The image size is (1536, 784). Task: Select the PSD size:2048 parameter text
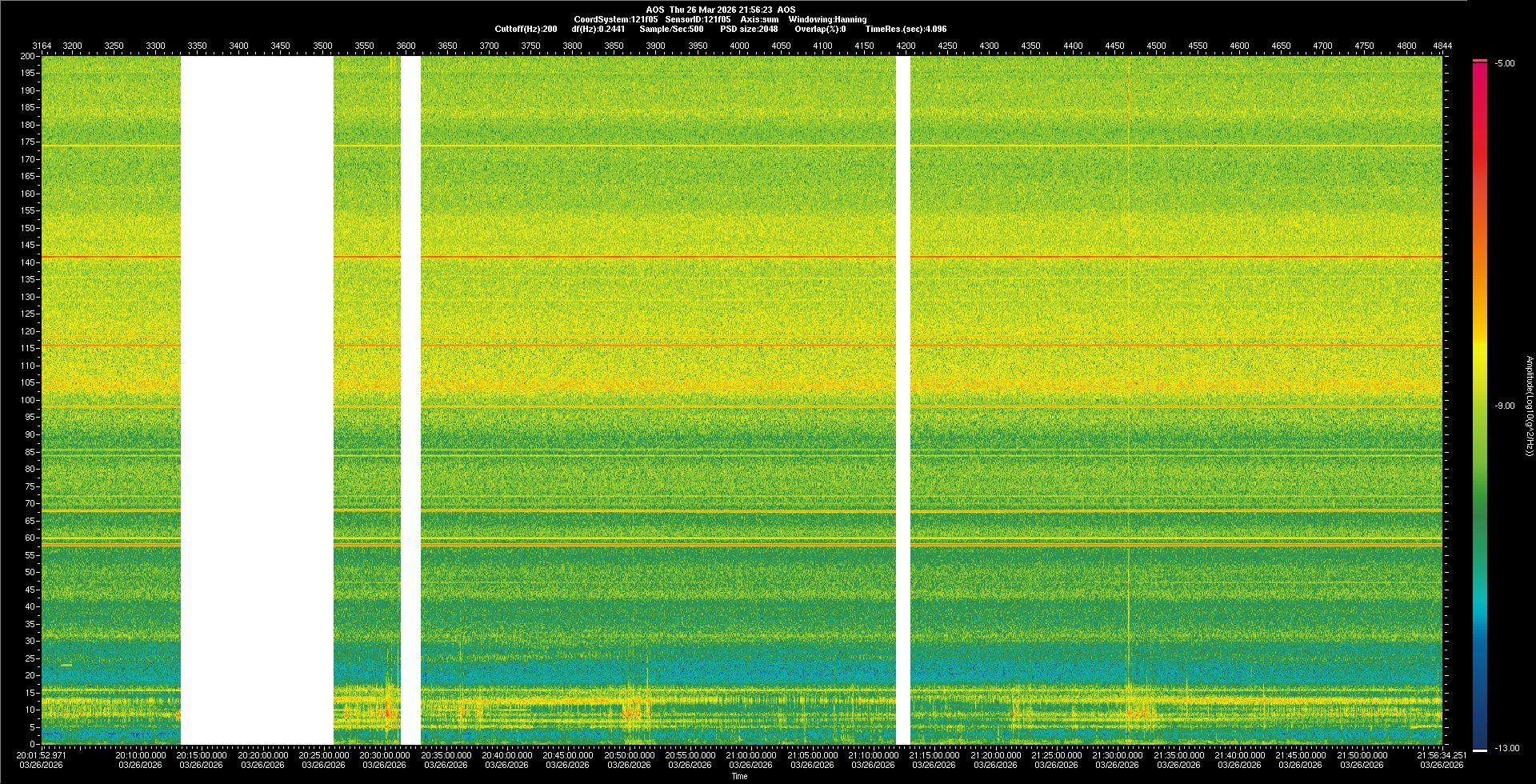(x=749, y=29)
